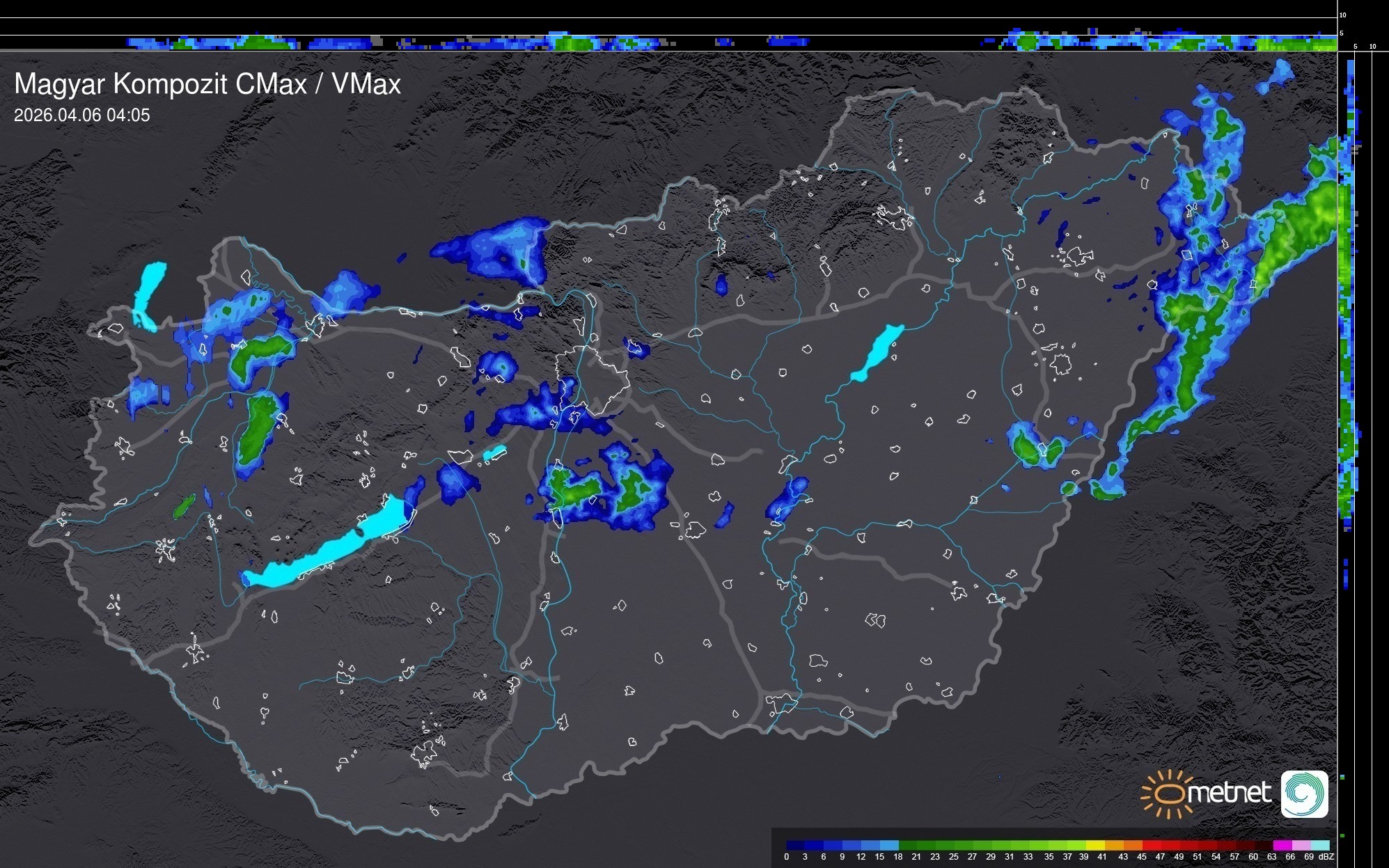Click the dBZ unit label on the legend
Image resolution: width=1389 pixels, height=868 pixels.
click(1326, 856)
